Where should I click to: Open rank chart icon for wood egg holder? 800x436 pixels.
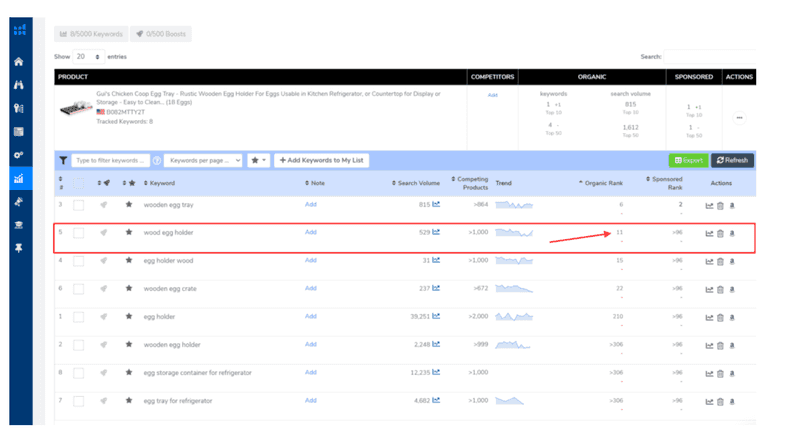pos(709,234)
